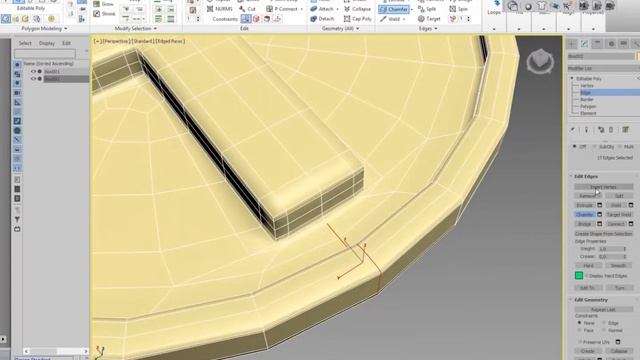Viewport: 640px width, 360px height.
Task: Open Edit menu in scene explorer
Action: [x=67, y=43]
